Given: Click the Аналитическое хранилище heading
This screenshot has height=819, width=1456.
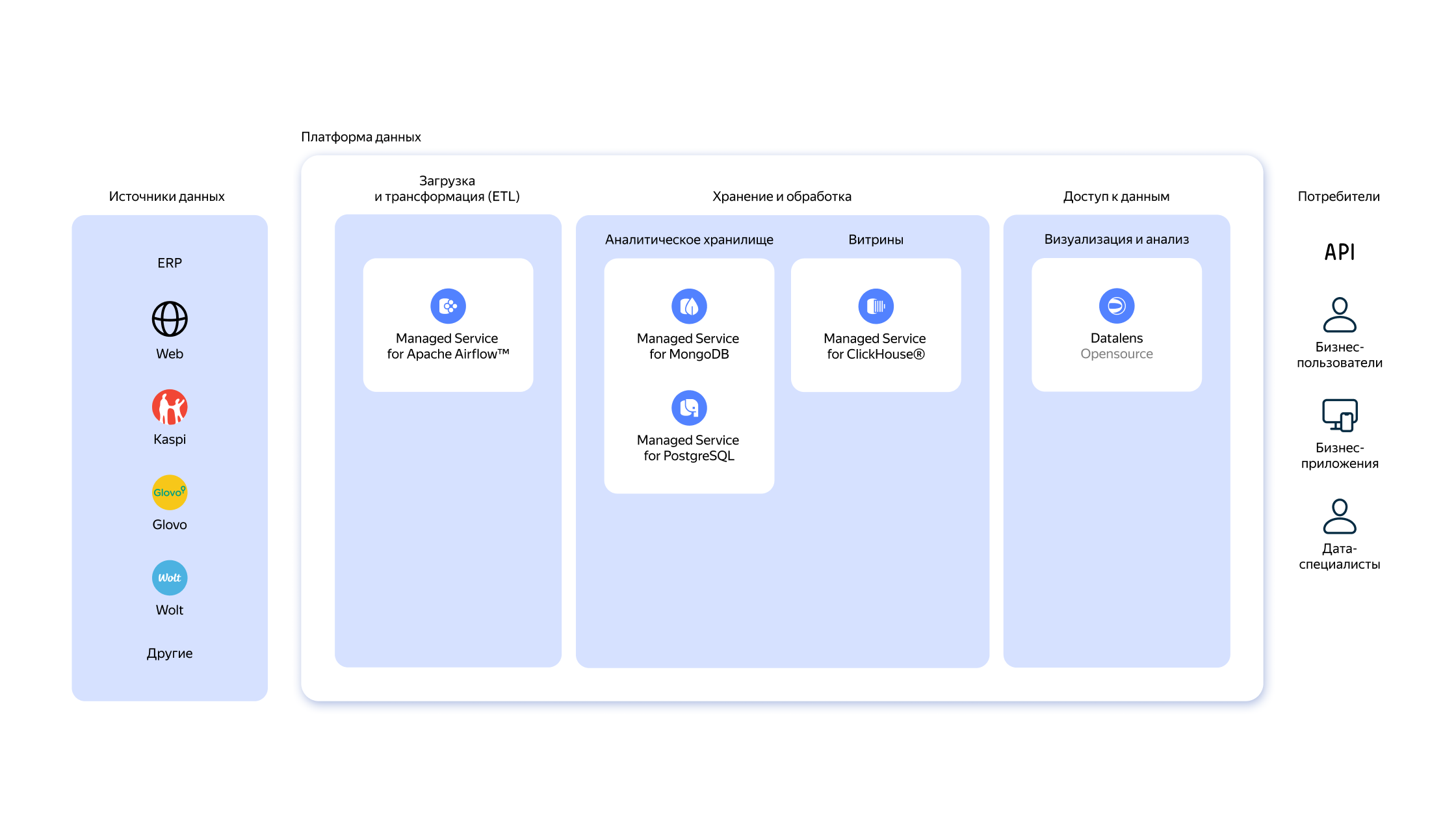Looking at the screenshot, I should 689,240.
